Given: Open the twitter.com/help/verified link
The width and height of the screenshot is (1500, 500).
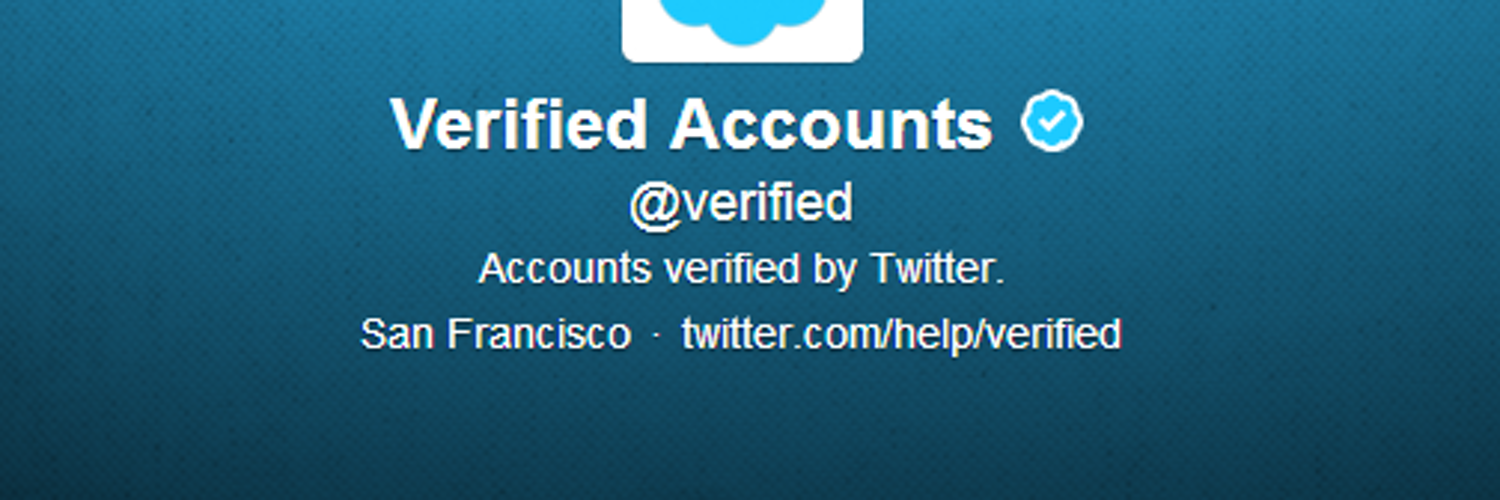Looking at the screenshot, I should point(901,334).
